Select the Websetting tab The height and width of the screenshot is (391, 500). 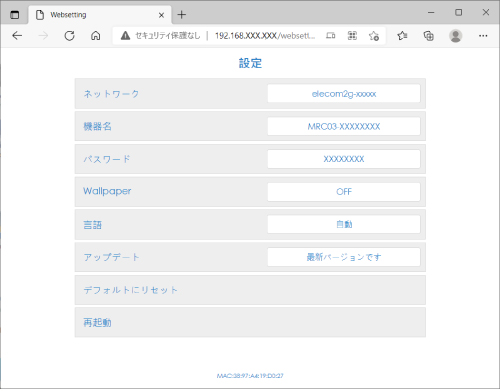(100, 15)
